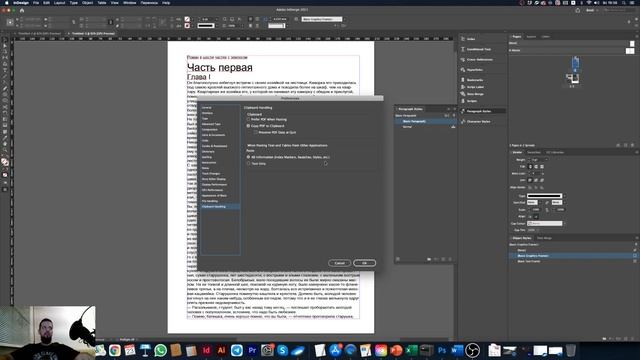Select the page 1 thumbnail in Pages panel
The image size is (640, 360).
pos(576,63)
